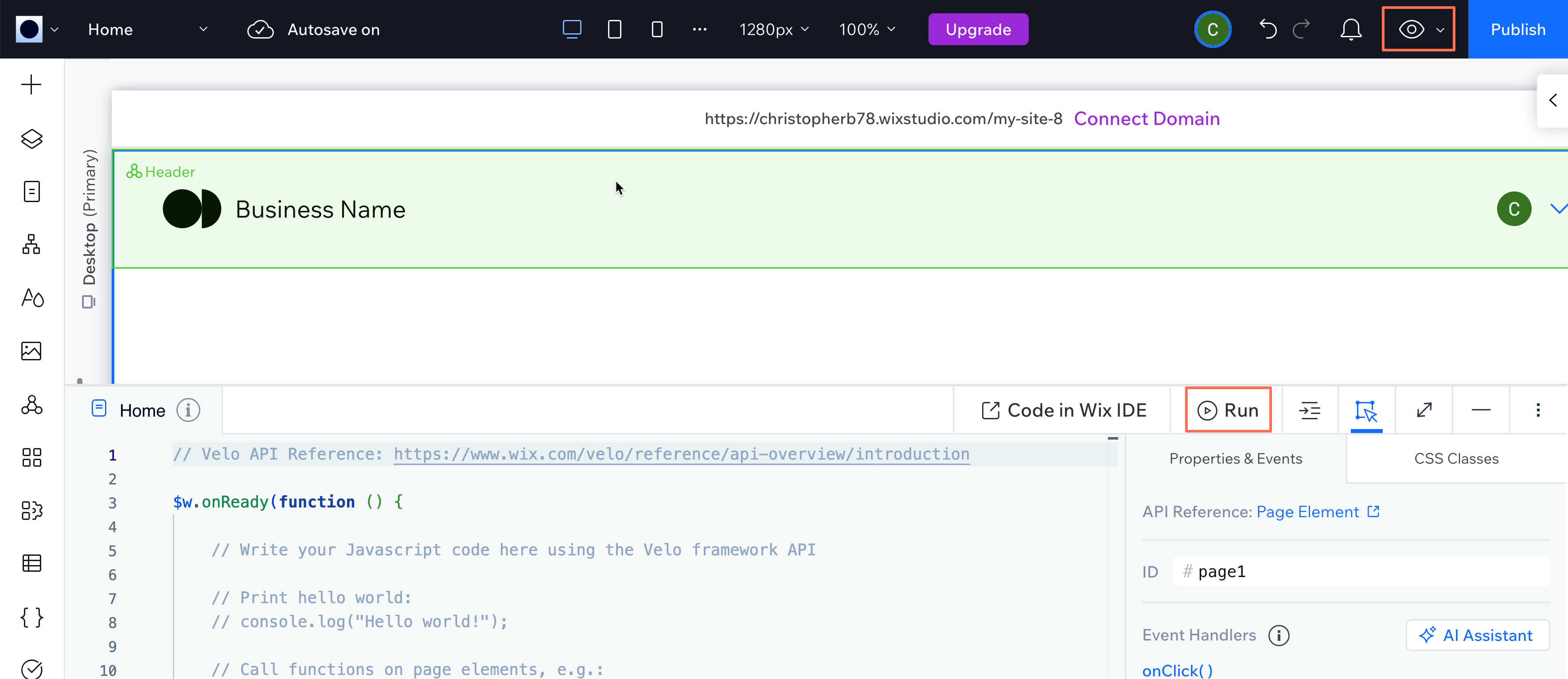Collapse the right inspector panel arrow
The image size is (1568, 679).
click(1553, 101)
